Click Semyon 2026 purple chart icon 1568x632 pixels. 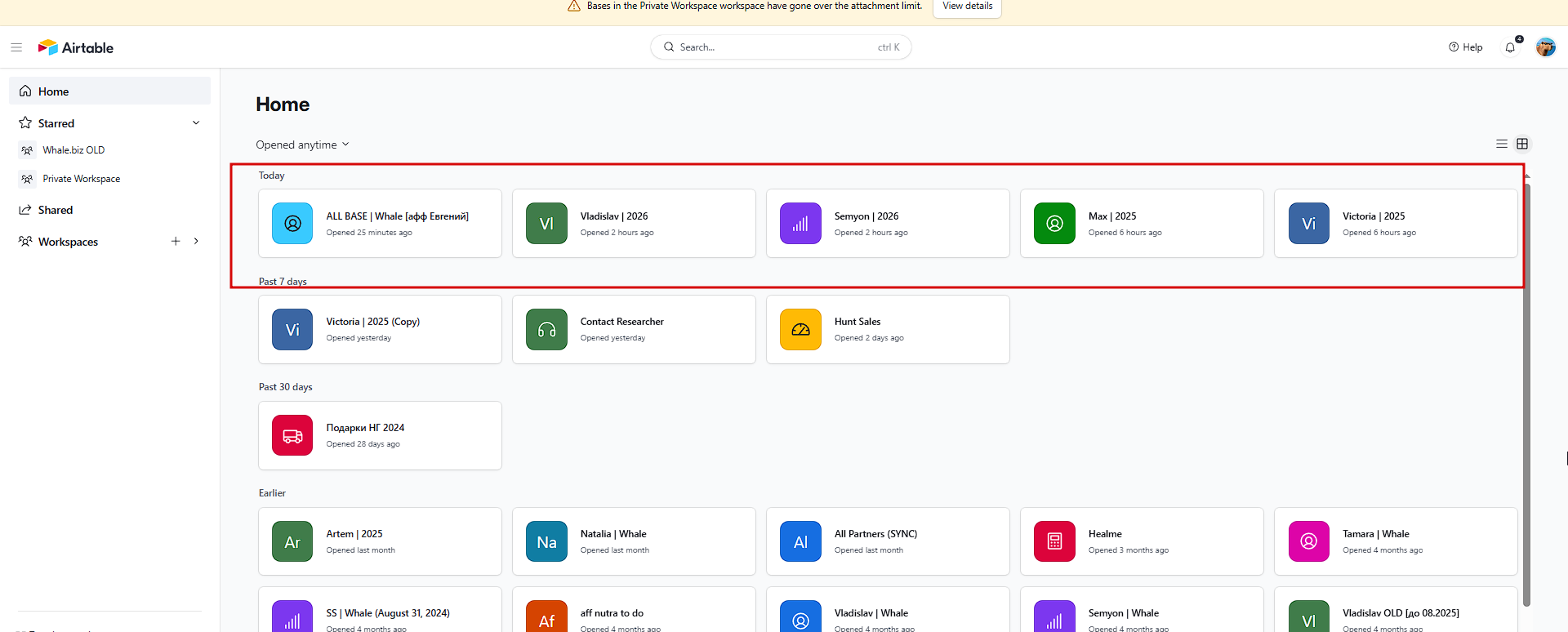coord(800,224)
